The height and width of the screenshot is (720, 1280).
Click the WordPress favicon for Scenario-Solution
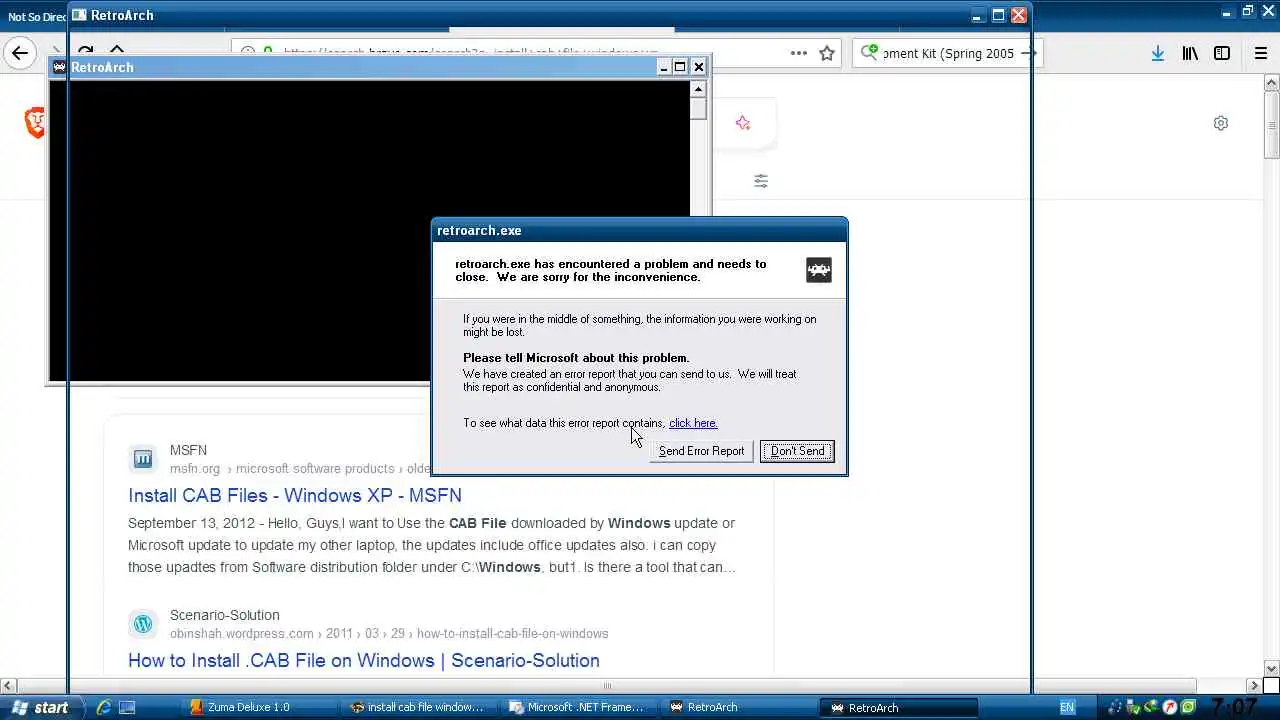tap(143, 624)
